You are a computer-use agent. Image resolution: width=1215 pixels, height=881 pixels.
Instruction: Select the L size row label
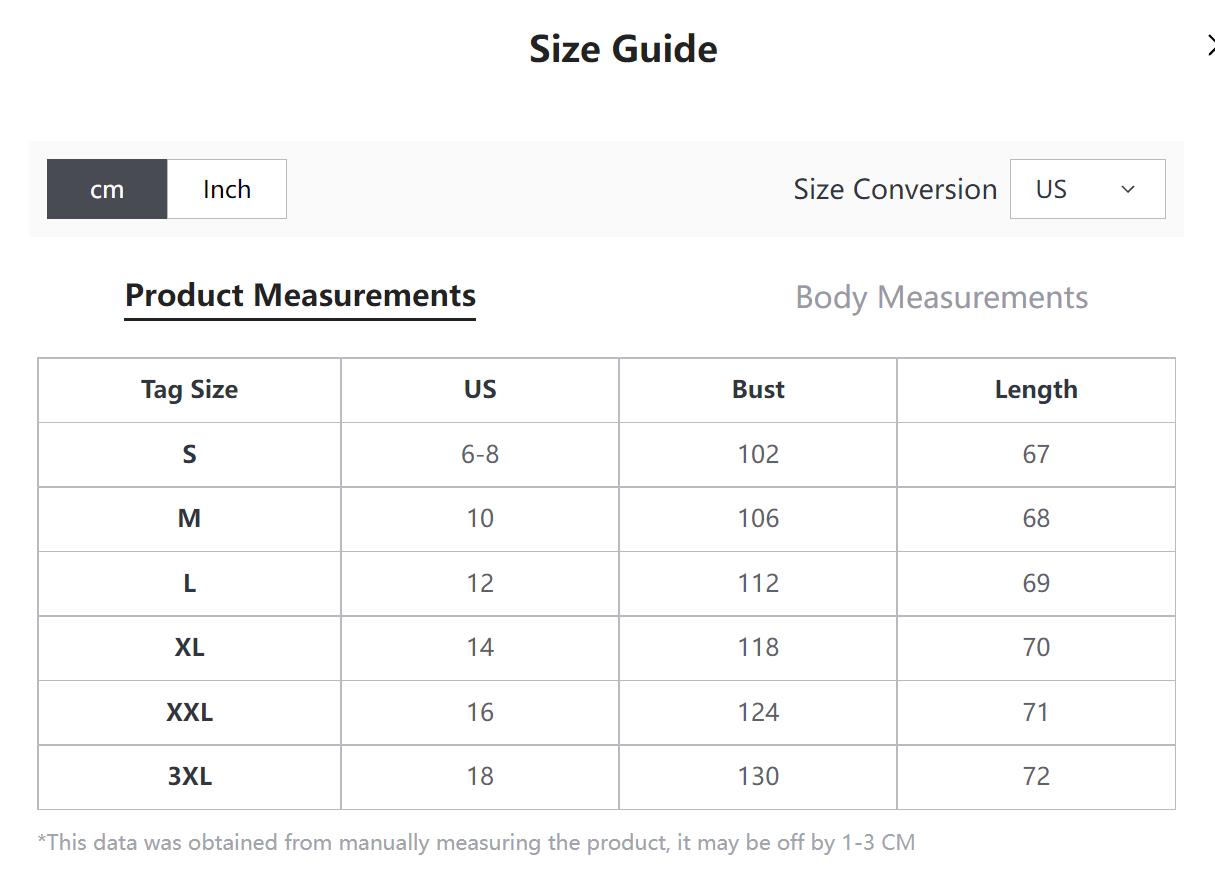pos(189,584)
